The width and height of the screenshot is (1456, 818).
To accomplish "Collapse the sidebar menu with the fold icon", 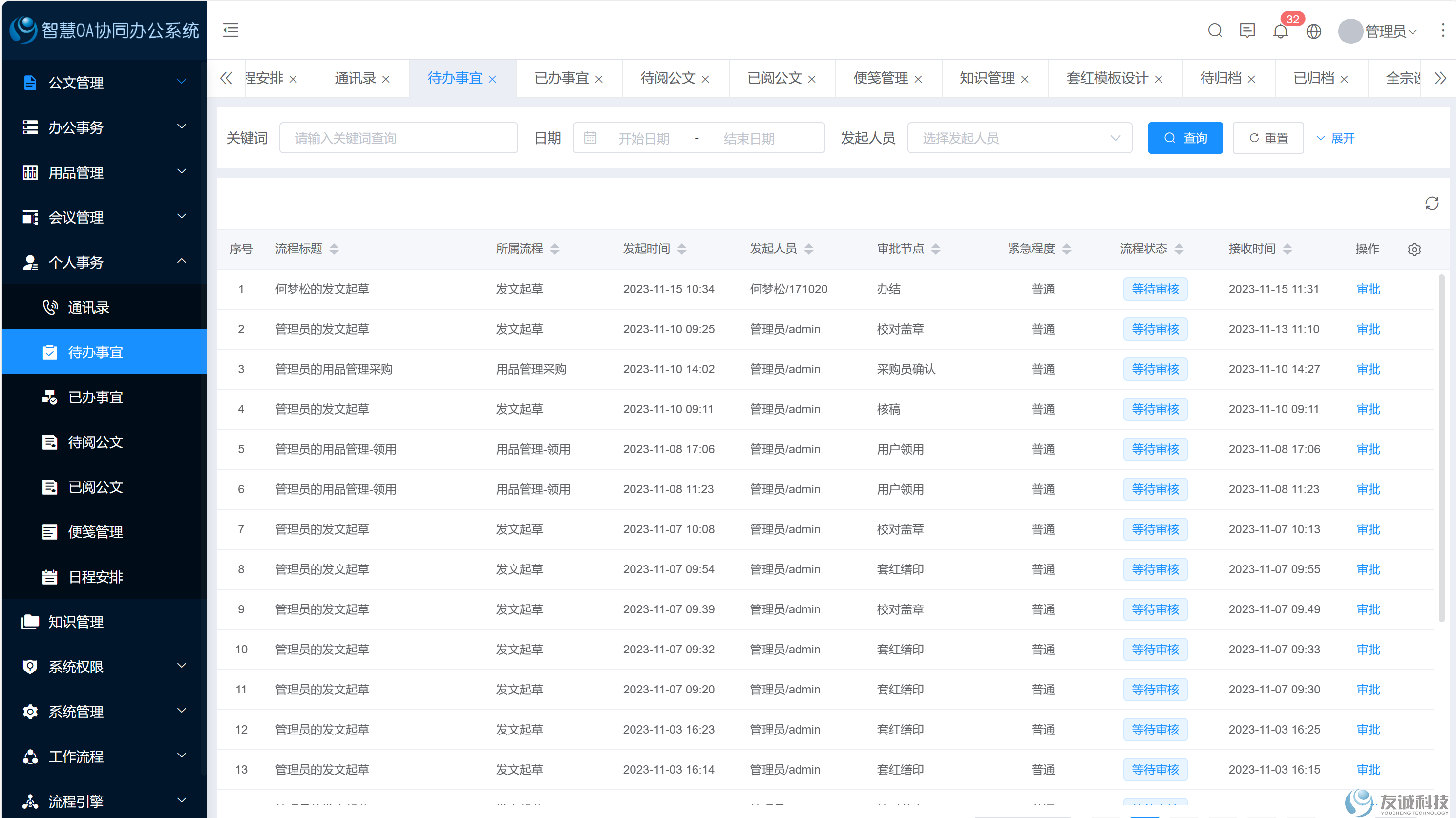I will (x=230, y=31).
